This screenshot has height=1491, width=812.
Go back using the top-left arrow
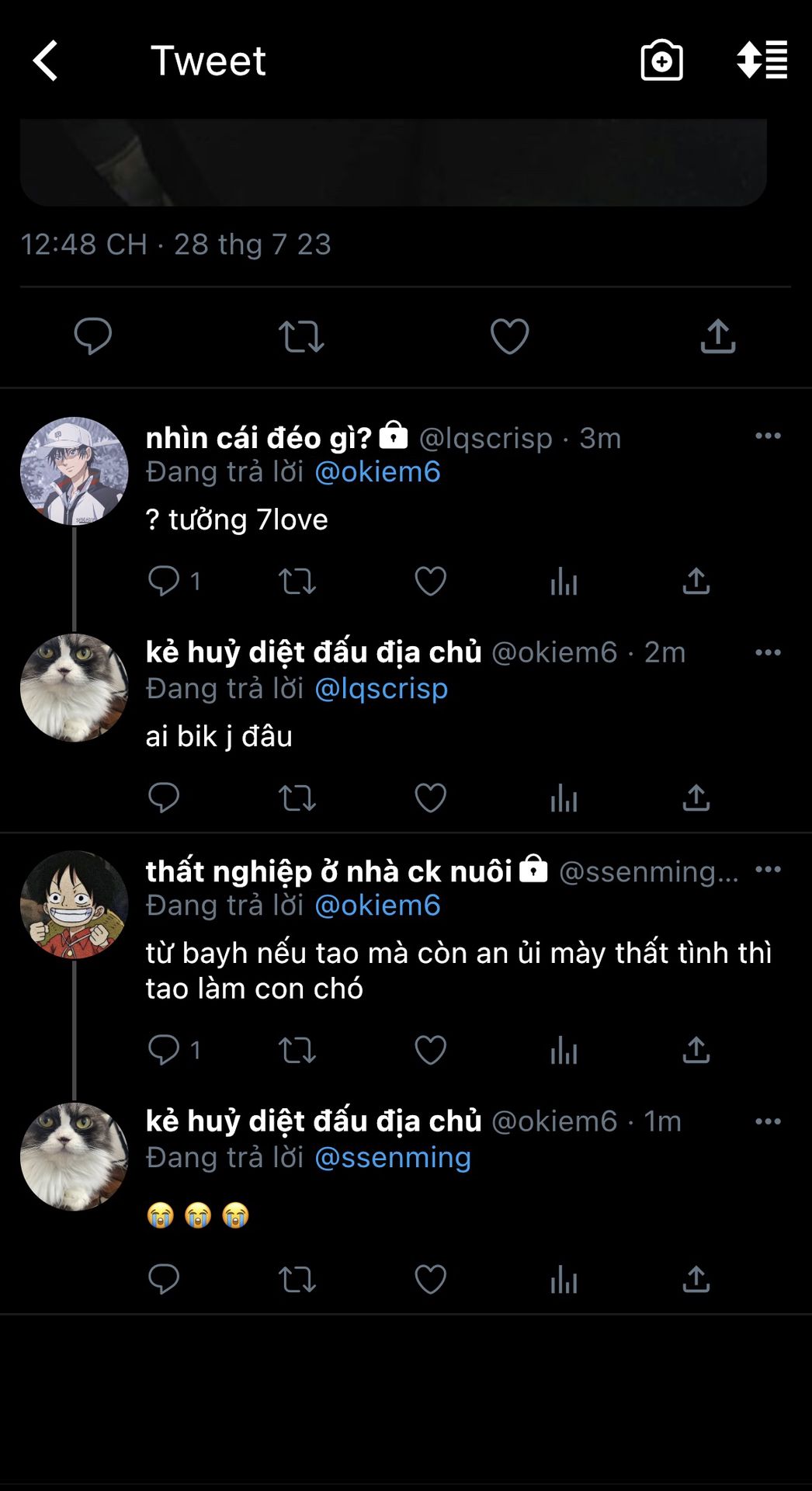click(45, 61)
